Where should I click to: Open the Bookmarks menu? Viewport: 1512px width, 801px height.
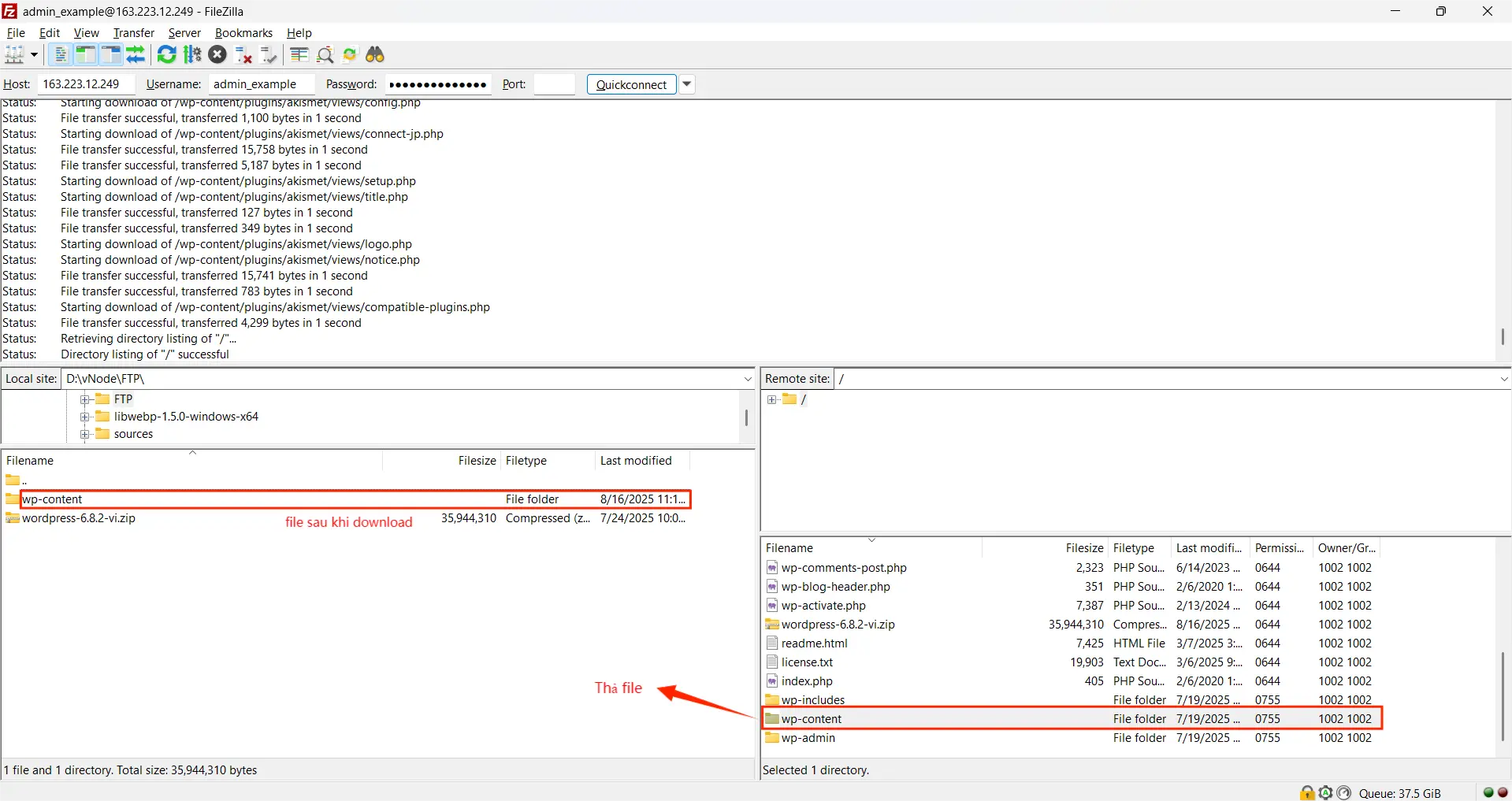[243, 32]
